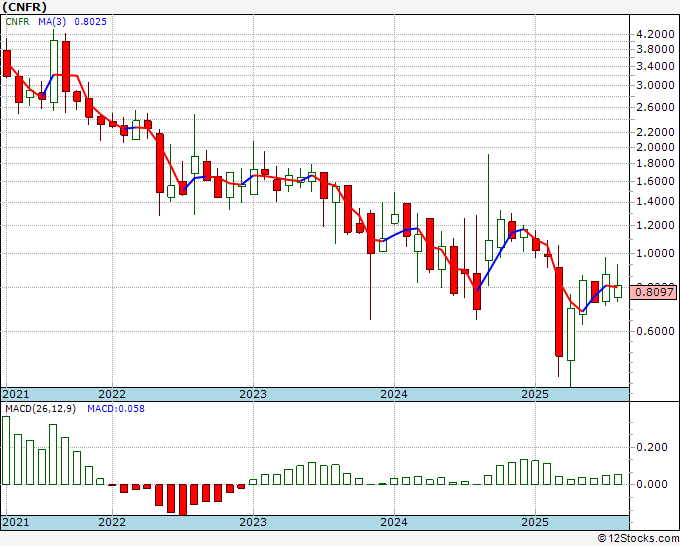Click 2024 on the MACD time axis
Screen dimensions: 680x546
tap(394, 522)
